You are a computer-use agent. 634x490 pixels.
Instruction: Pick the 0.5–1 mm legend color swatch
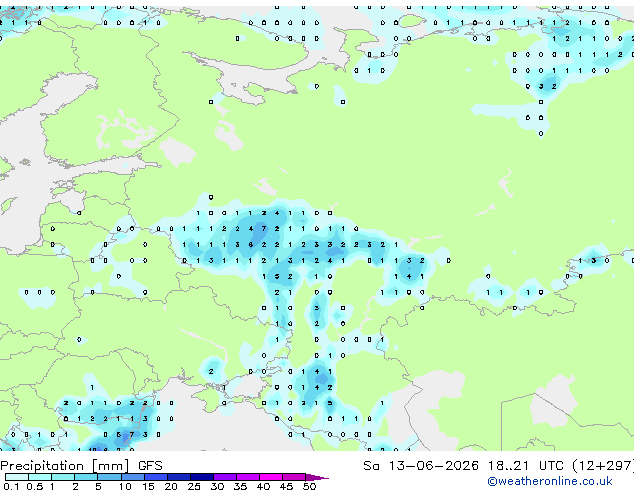point(40,477)
